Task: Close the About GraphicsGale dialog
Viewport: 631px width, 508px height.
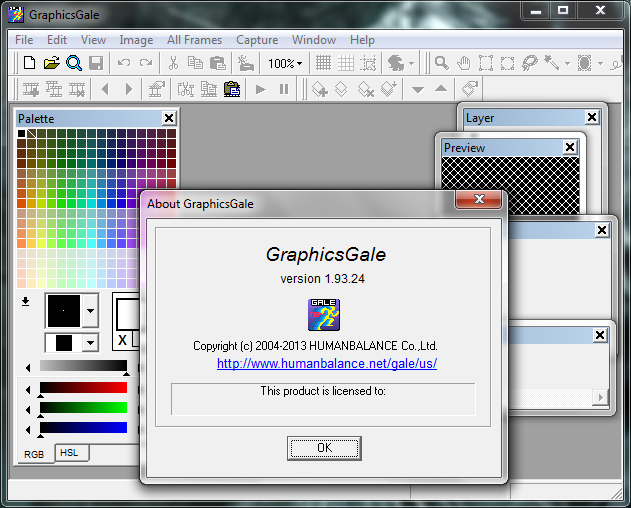Action: coord(478,199)
